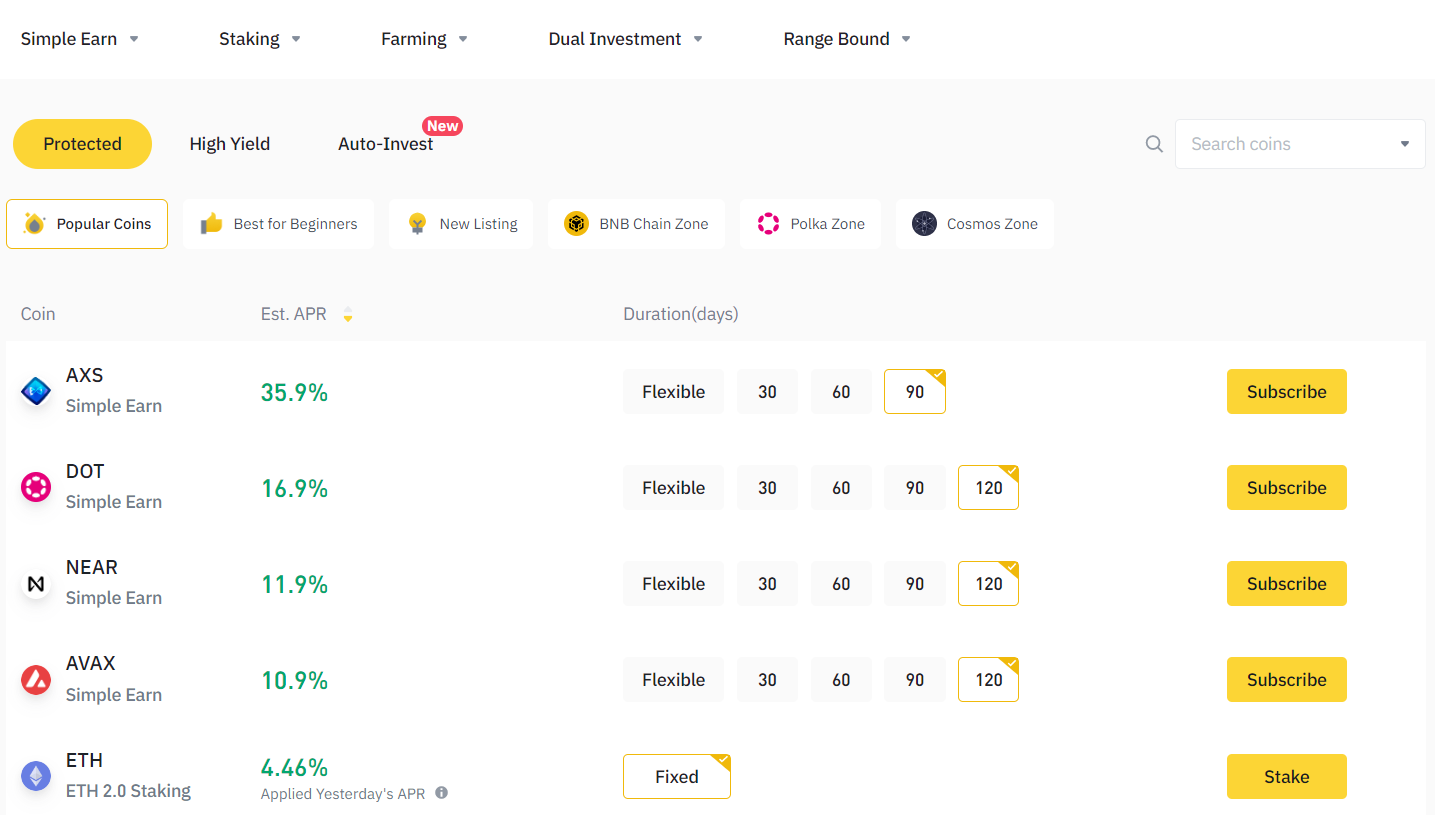Click the AXS coin icon
Viewport: 1435px width, 815px height.
point(36,392)
